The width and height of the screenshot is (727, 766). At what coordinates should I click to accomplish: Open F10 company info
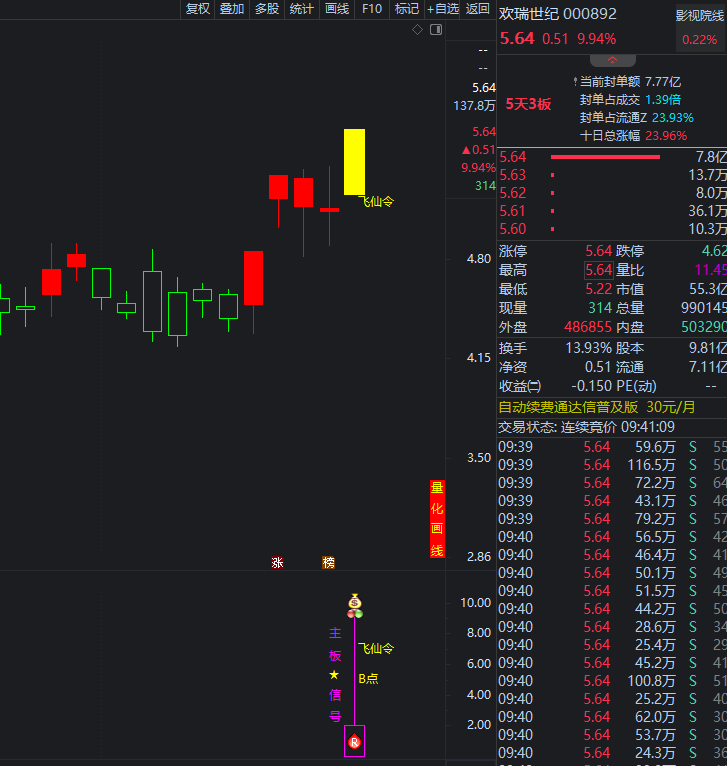click(x=372, y=9)
